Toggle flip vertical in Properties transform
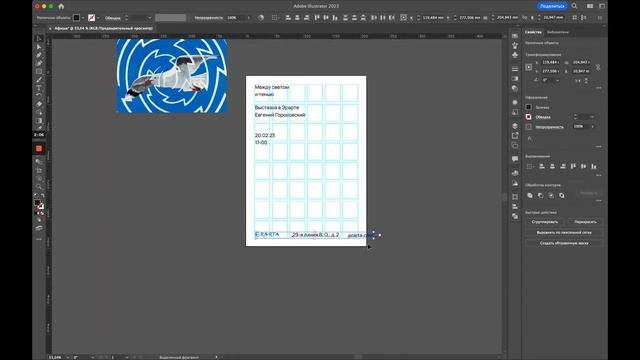 click(x=586, y=80)
